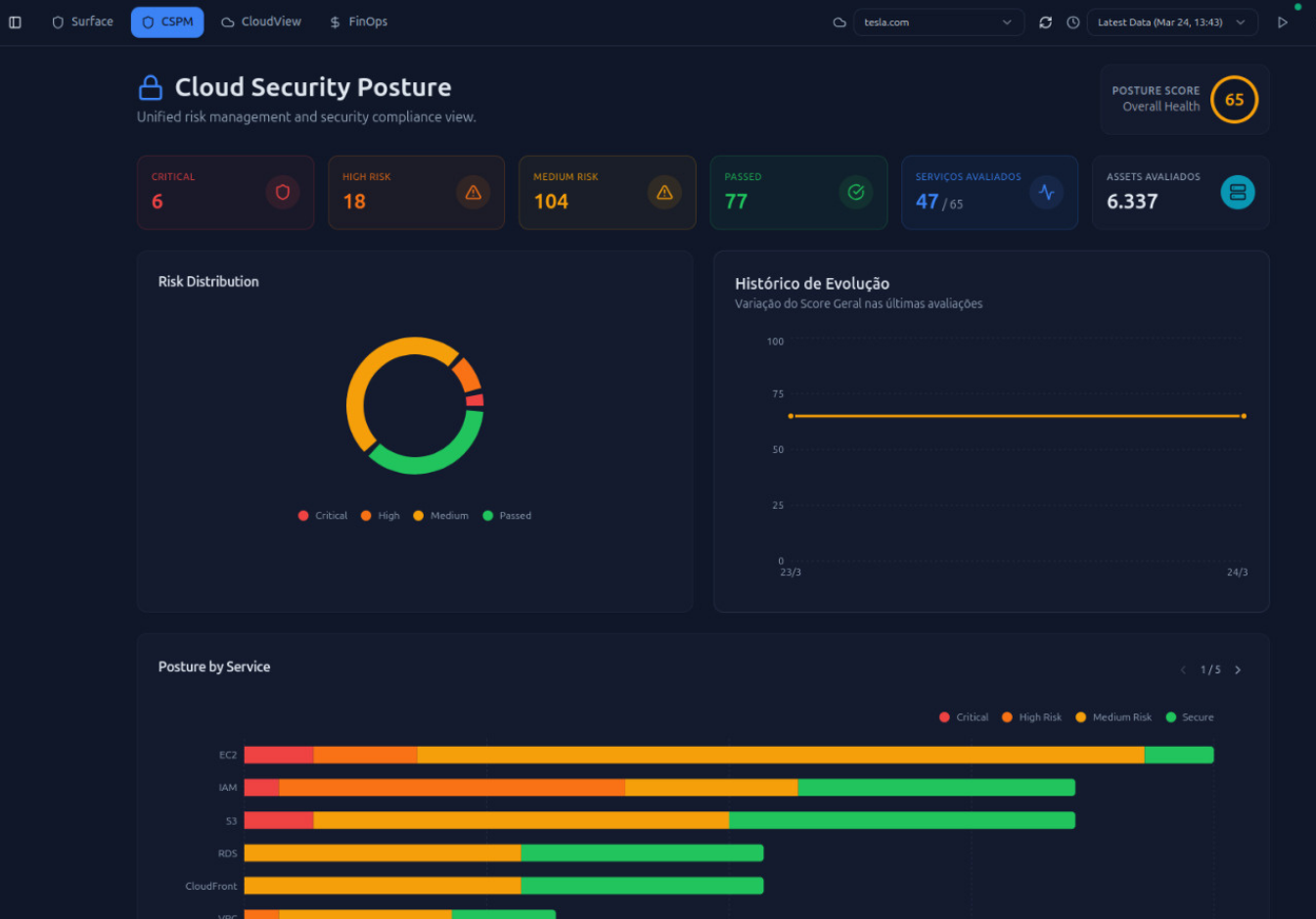Click the lock icon beside Cloud Security Posture
1316x919 pixels.
149,87
